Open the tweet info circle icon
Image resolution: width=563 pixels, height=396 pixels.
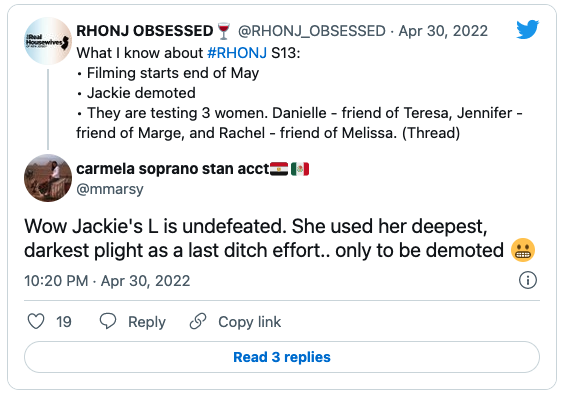528,280
